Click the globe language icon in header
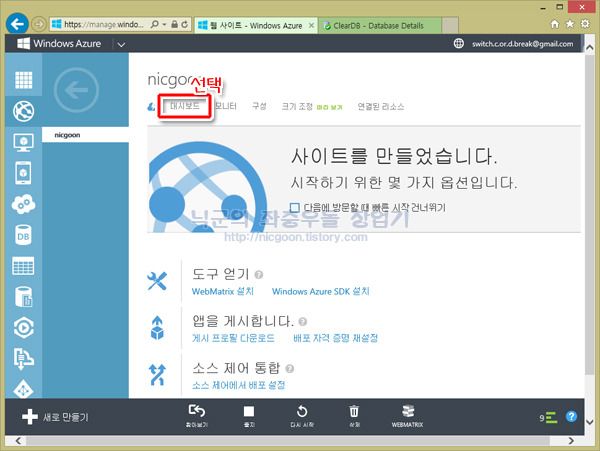600x451 pixels. [x=458, y=44]
